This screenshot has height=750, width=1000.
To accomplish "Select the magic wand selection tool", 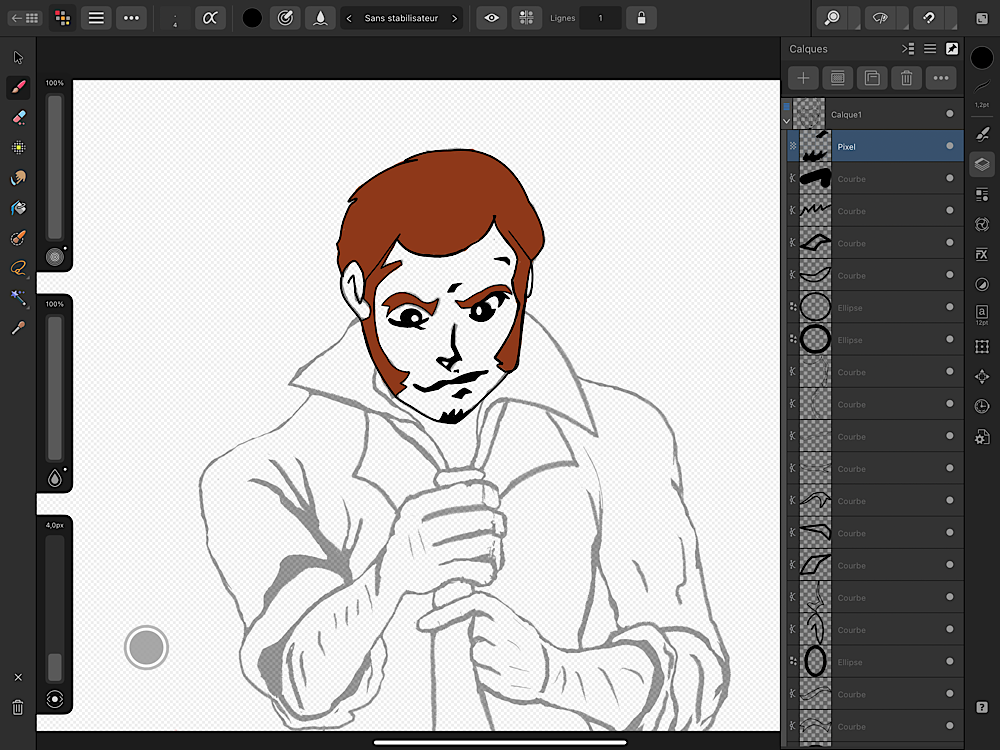I will point(18,298).
